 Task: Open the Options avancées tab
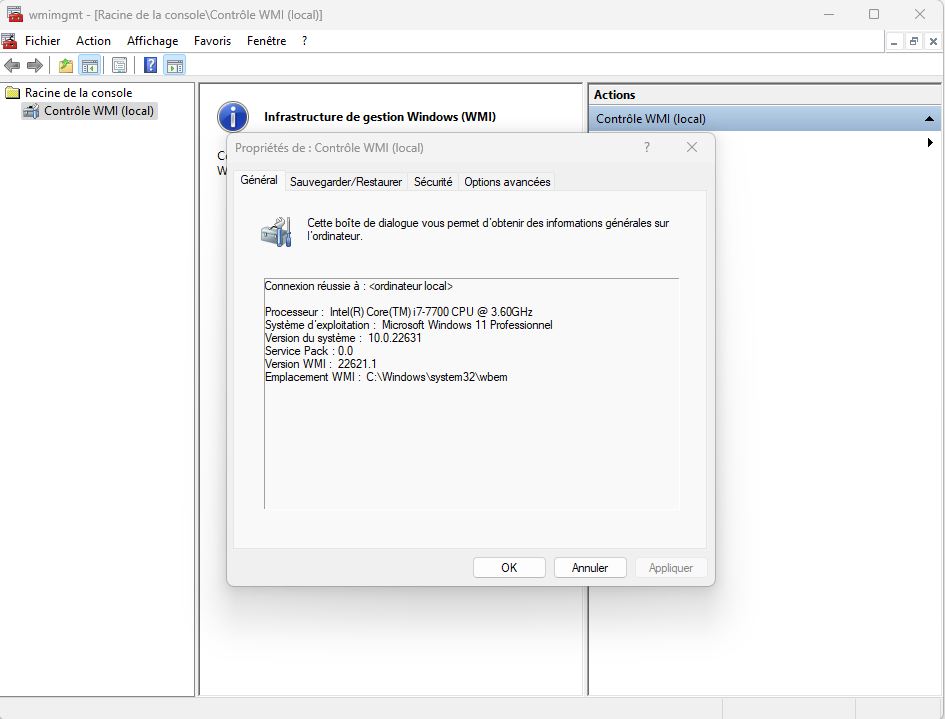tap(507, 182)
